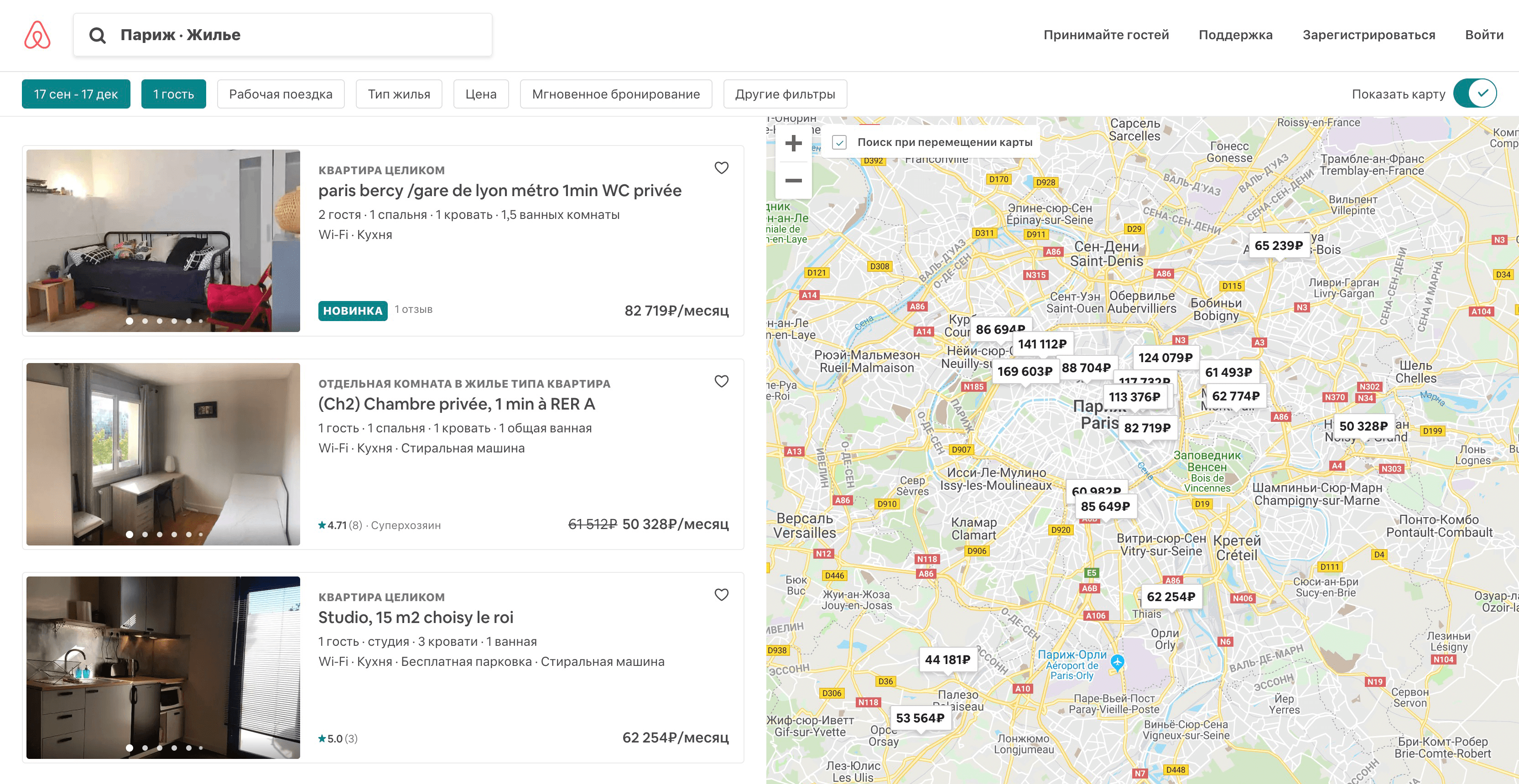Viewport: 1519px width, 784px height.
Task: Click the 169 603₽ map price marker
Action: (x=1025, y=371)
